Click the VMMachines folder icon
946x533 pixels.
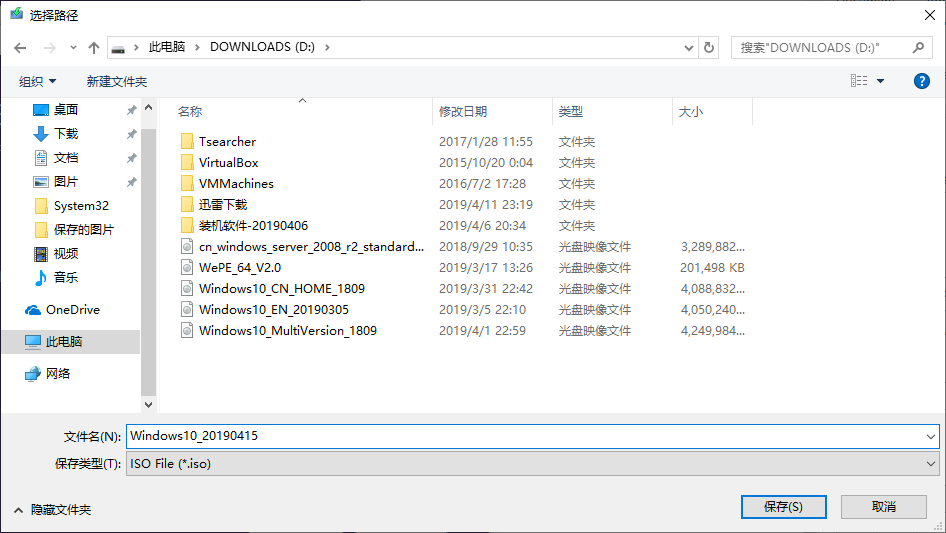[x=188, y=184]
